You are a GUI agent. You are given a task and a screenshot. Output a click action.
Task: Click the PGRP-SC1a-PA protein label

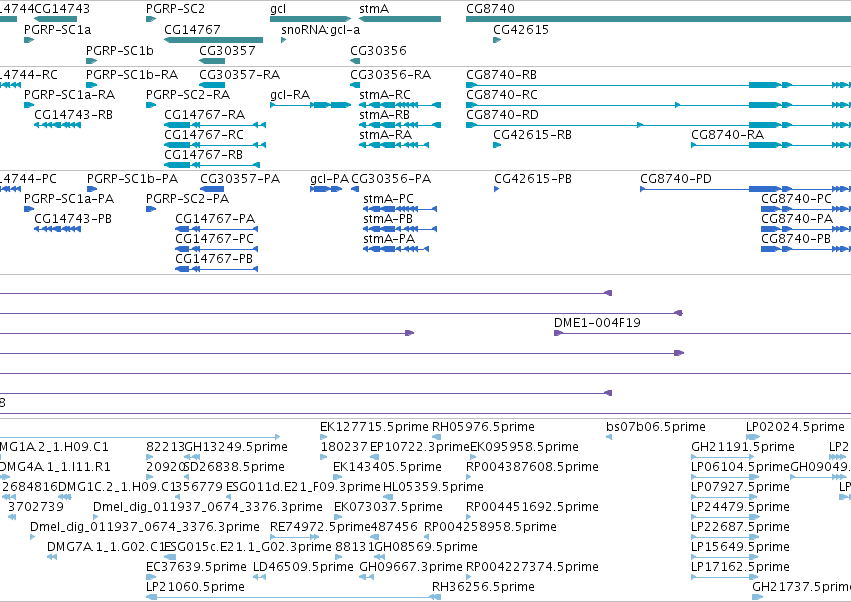[69, 199]
